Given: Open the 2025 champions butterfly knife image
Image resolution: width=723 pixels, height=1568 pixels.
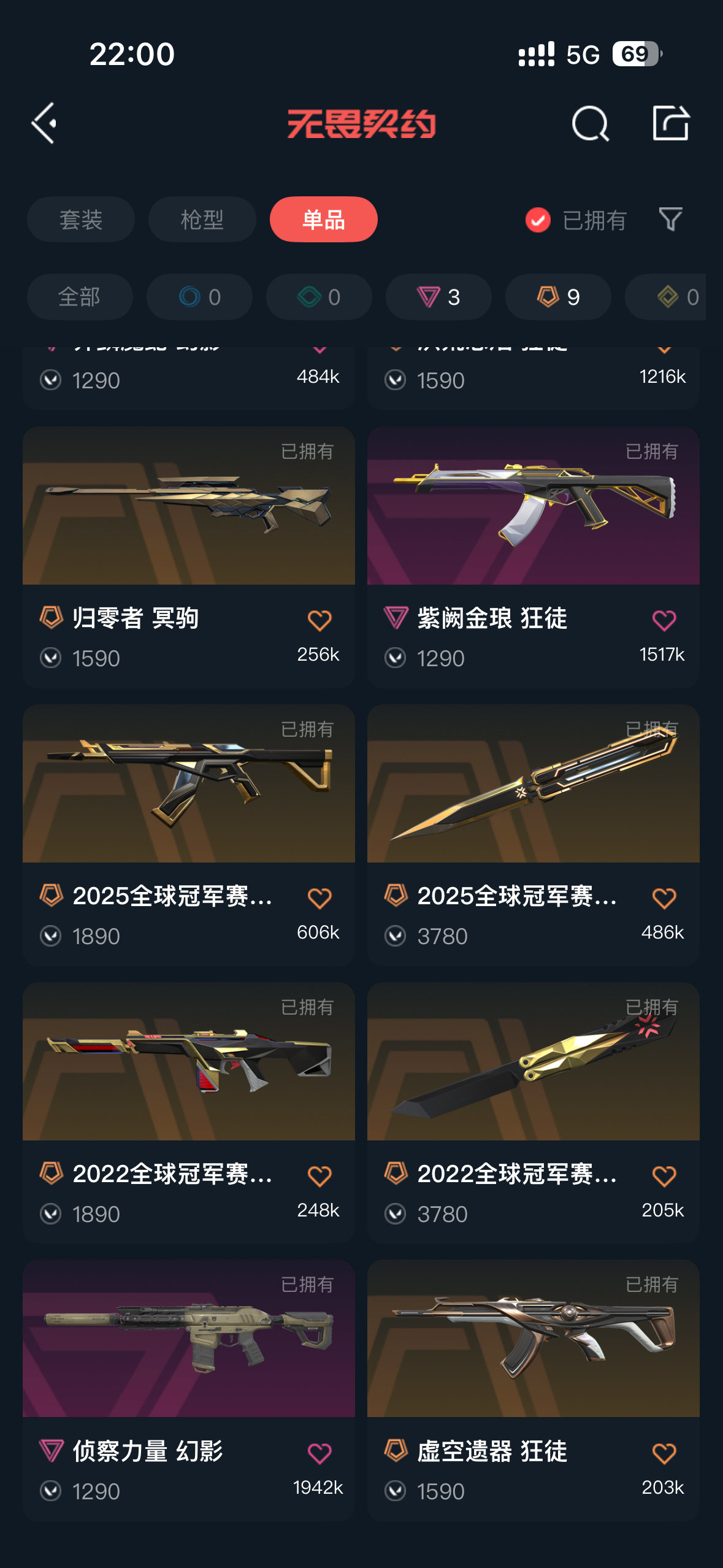Looking at the screenshot, I should tap(534, 783).
